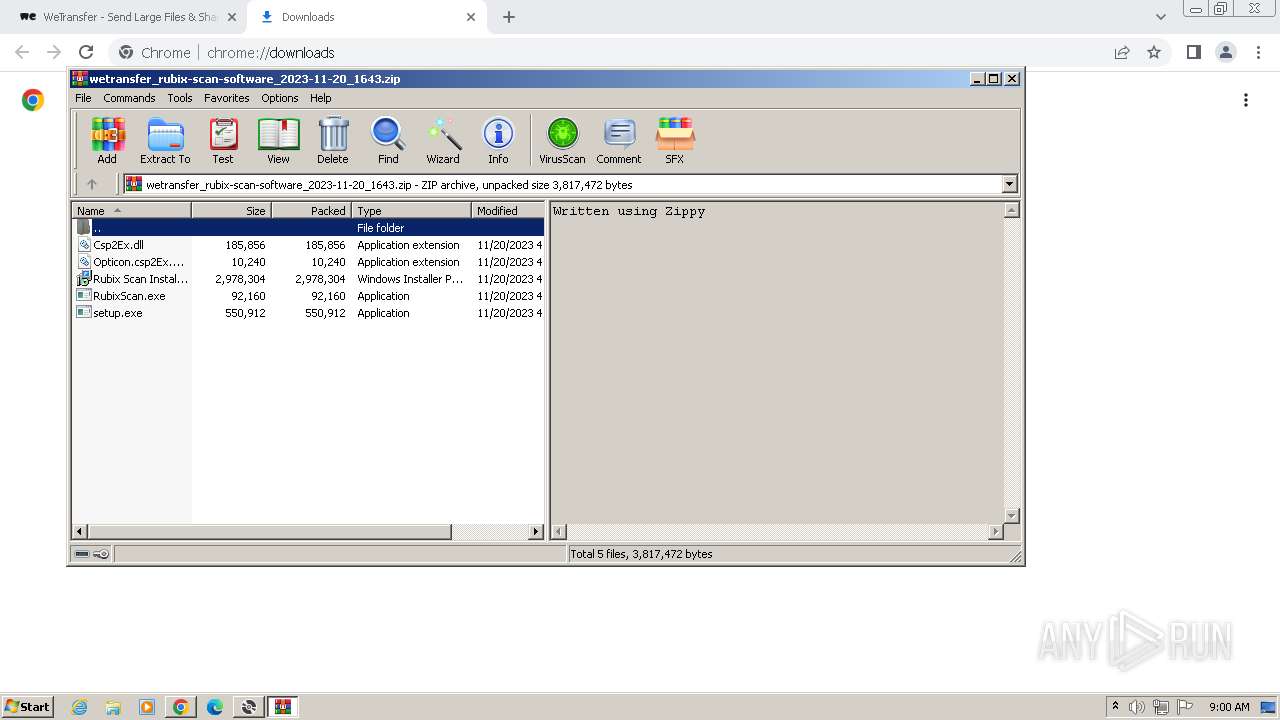
Task: Click the Delete toolbar icon
Action: click(x=333, y=140)
